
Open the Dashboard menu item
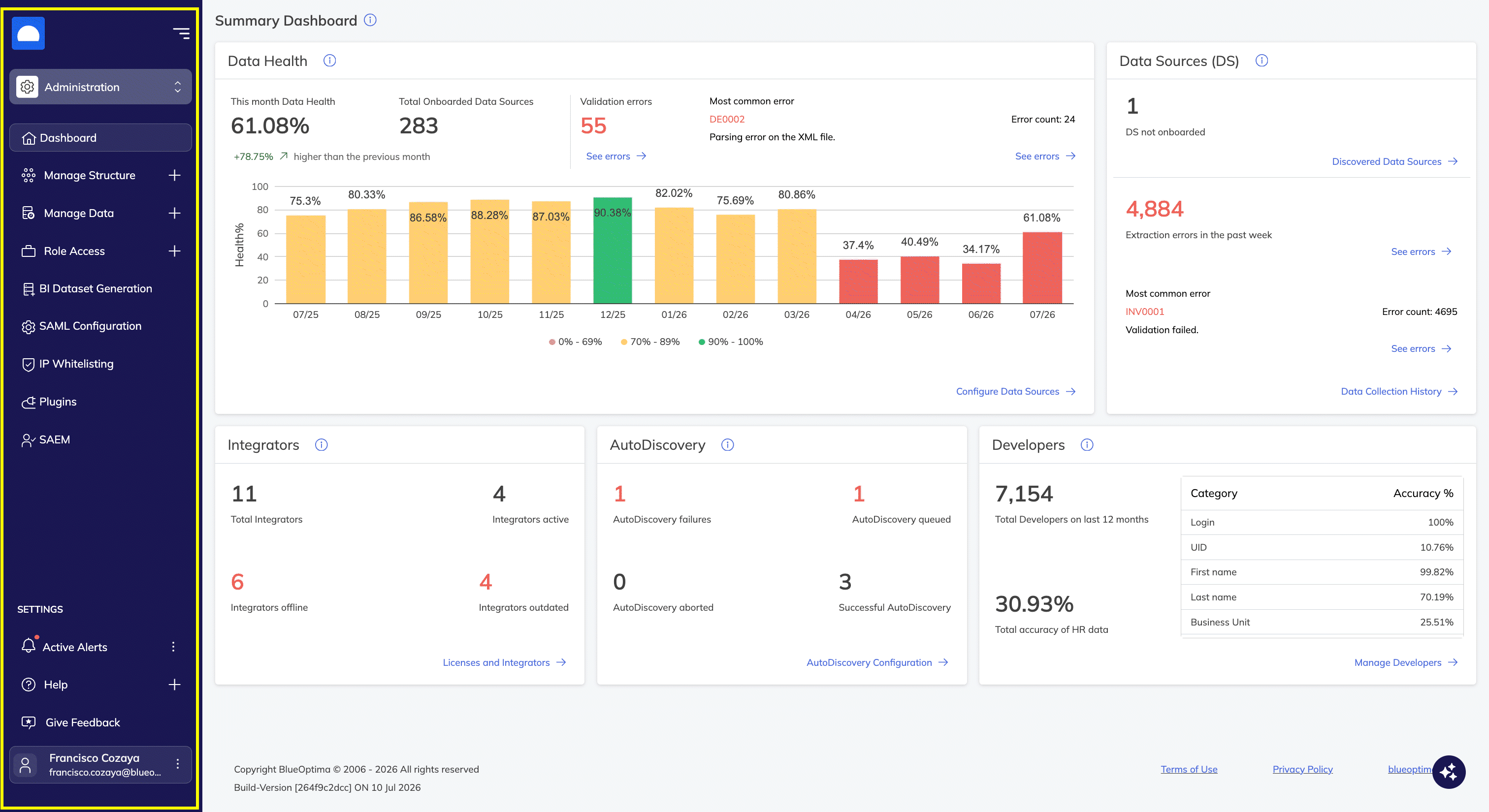100,137
